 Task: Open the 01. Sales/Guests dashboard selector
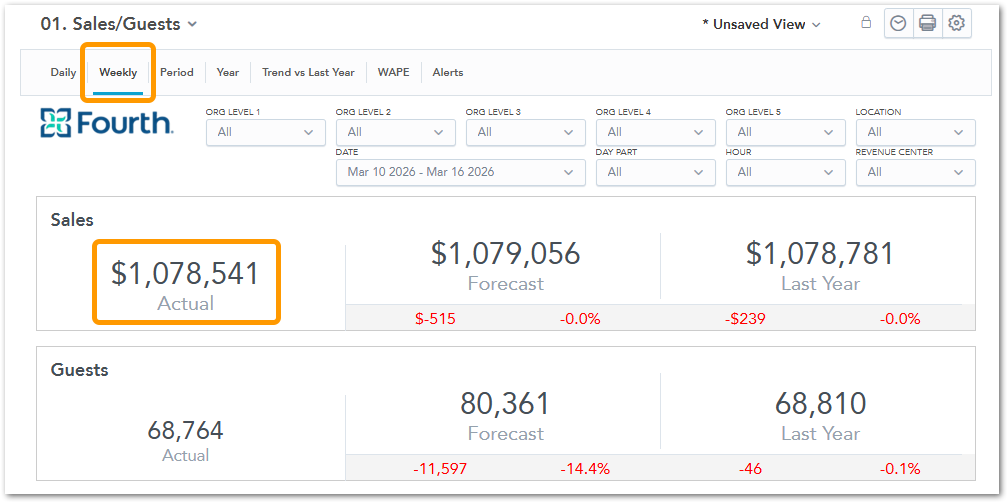click(x=119, y=24)
